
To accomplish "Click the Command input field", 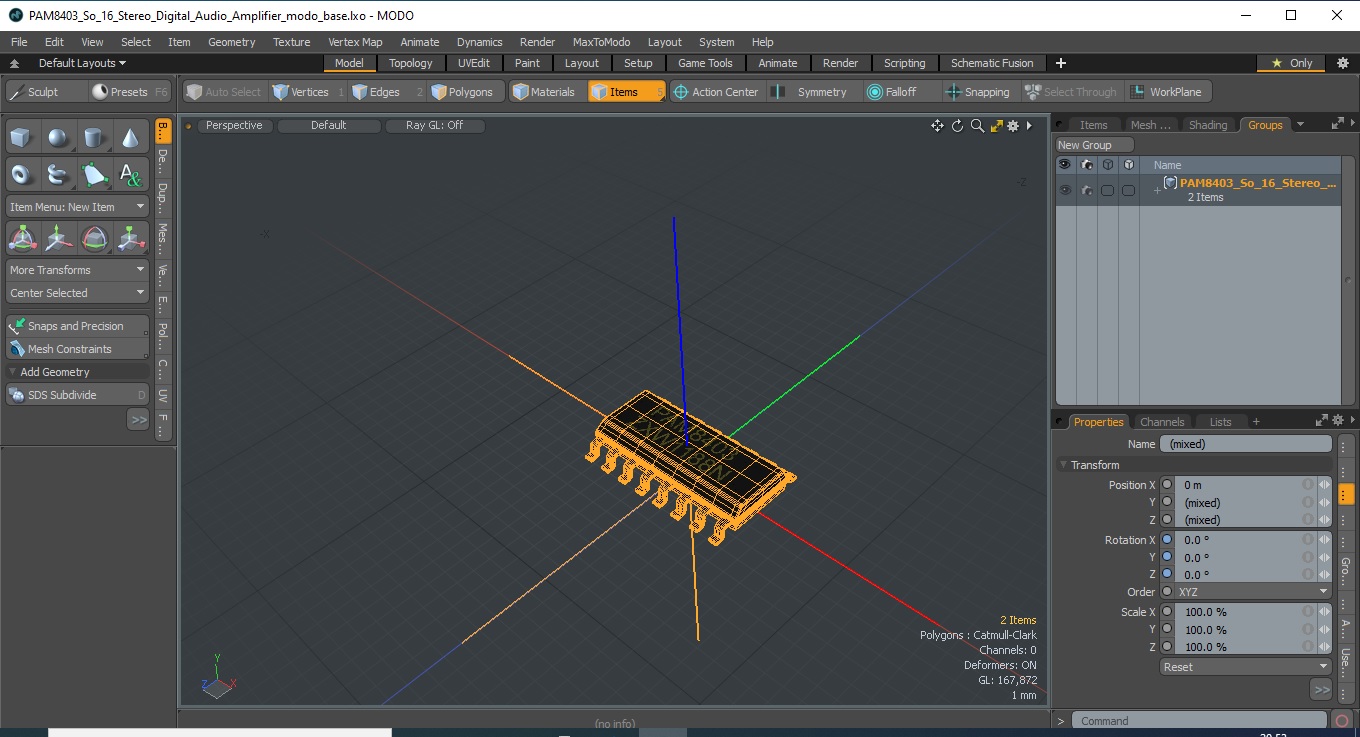I will click(1199, 721).
